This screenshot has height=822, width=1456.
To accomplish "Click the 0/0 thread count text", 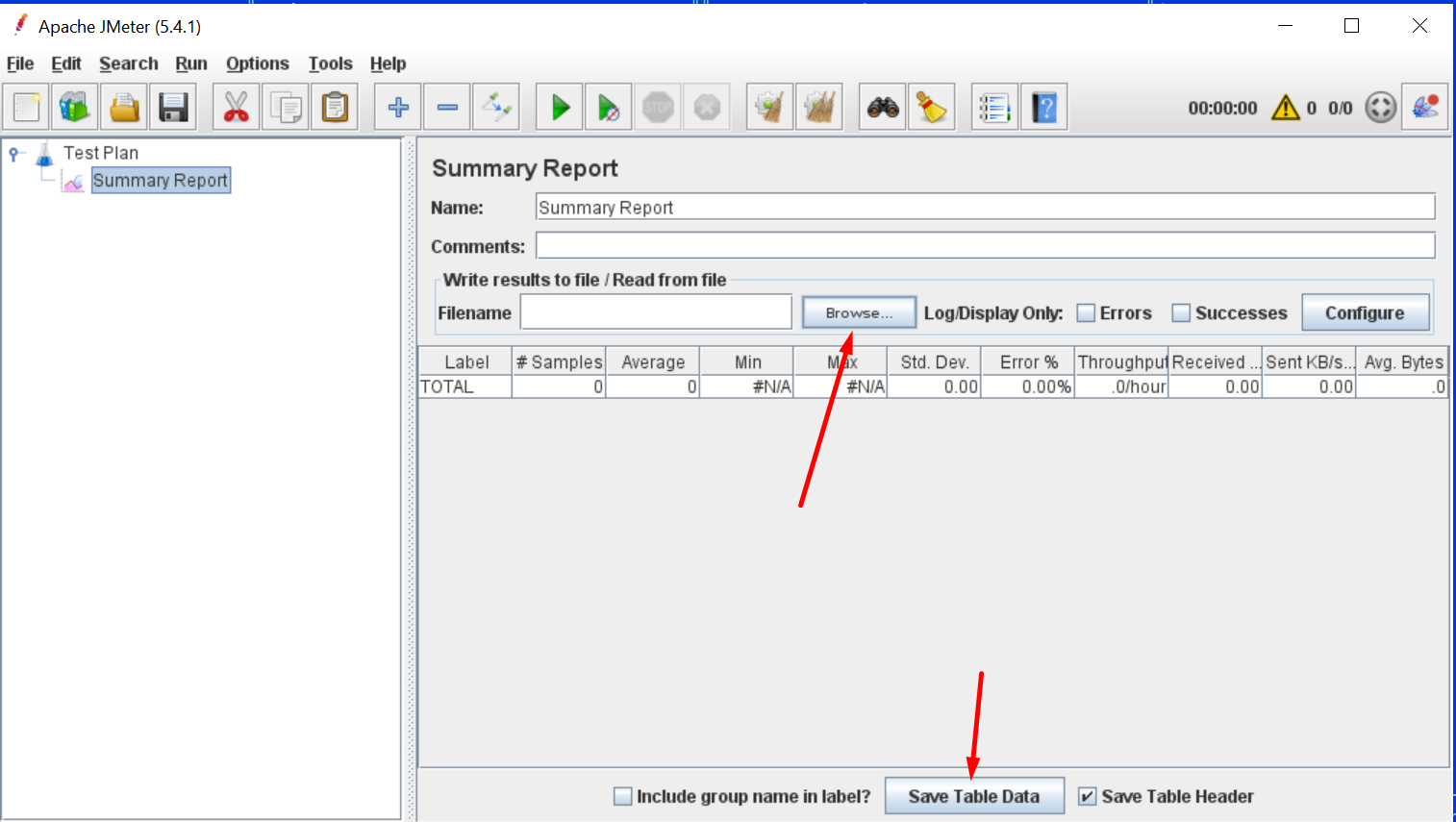I will (x=1341, y=109).
